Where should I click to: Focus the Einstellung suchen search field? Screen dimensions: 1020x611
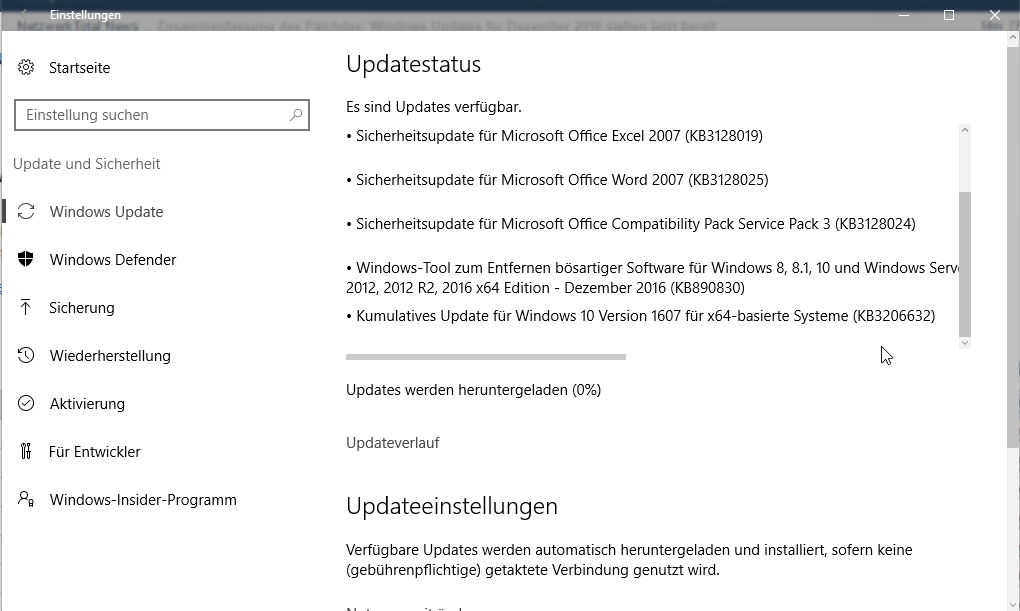pos(150,115)
